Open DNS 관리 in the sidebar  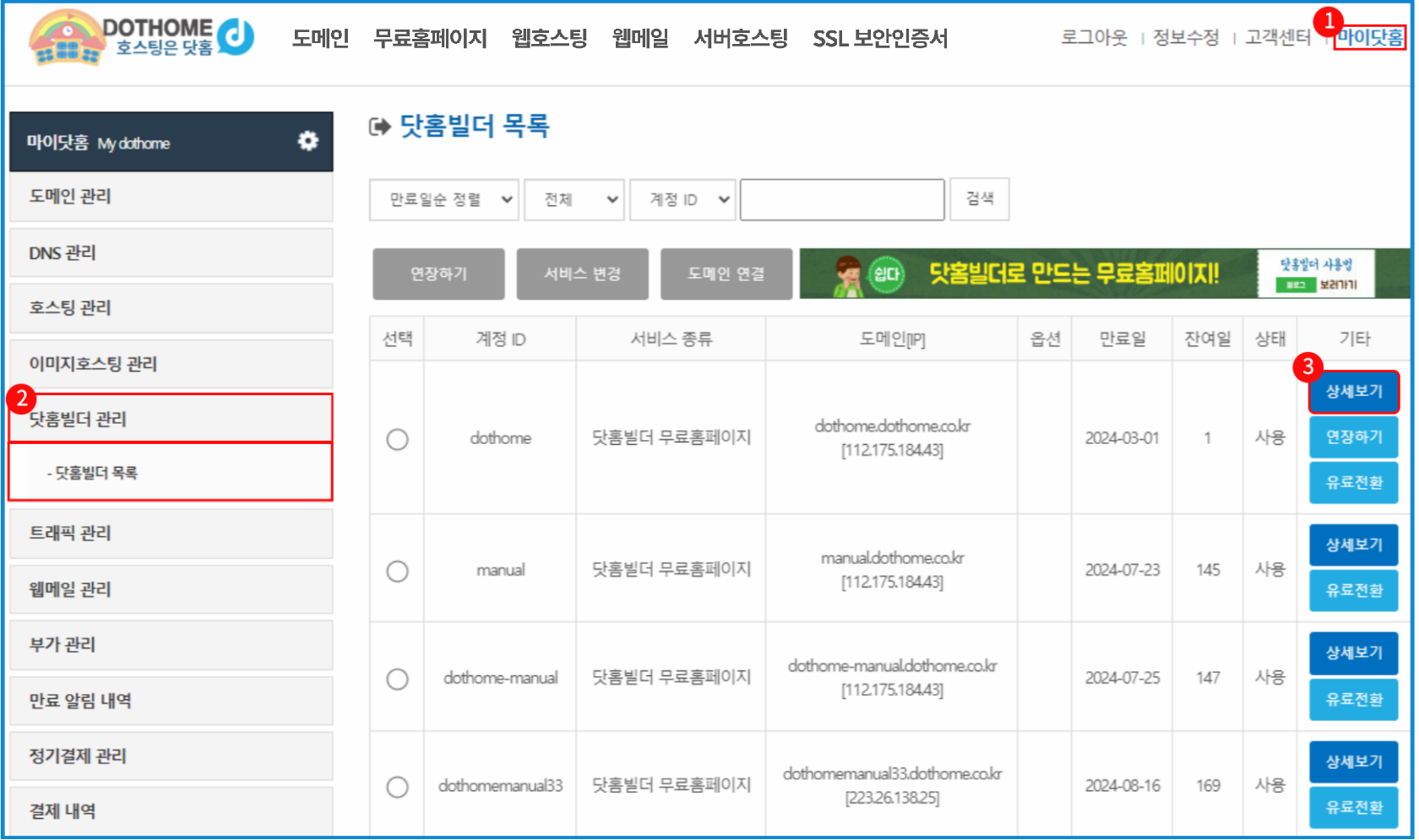[63, 252]
